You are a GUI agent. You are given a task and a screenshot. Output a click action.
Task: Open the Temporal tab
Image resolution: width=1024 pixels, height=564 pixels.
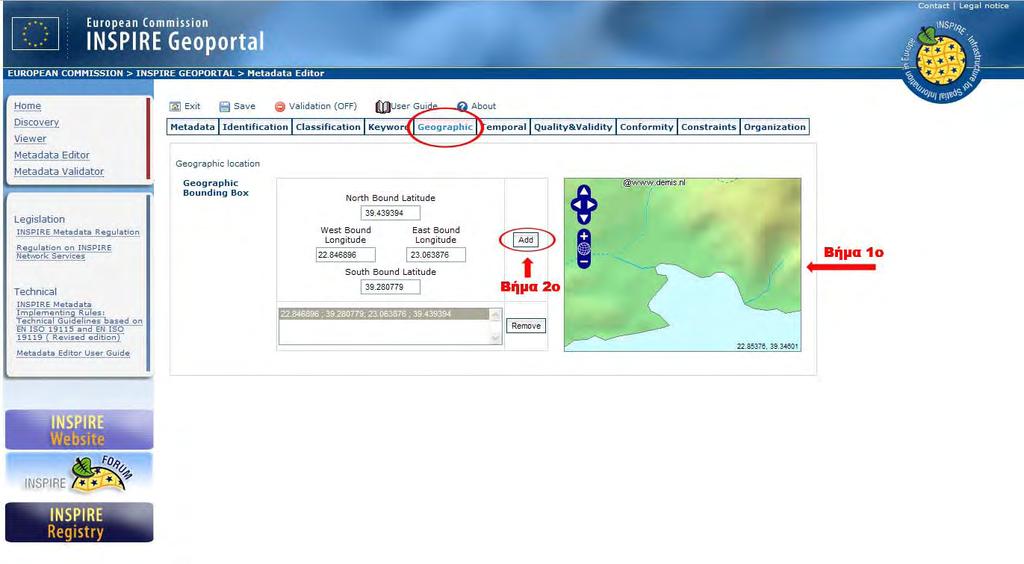click(504, 127)
